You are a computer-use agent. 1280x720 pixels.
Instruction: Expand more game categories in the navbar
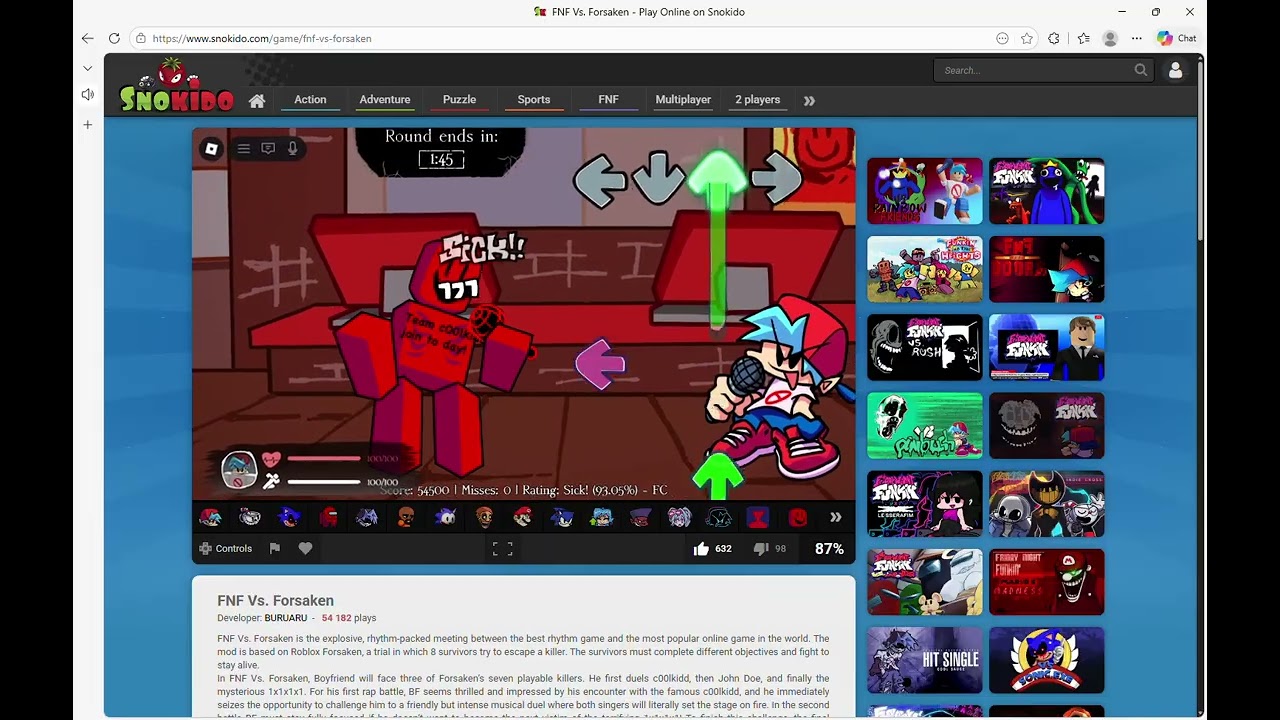(x=809, y=100)
